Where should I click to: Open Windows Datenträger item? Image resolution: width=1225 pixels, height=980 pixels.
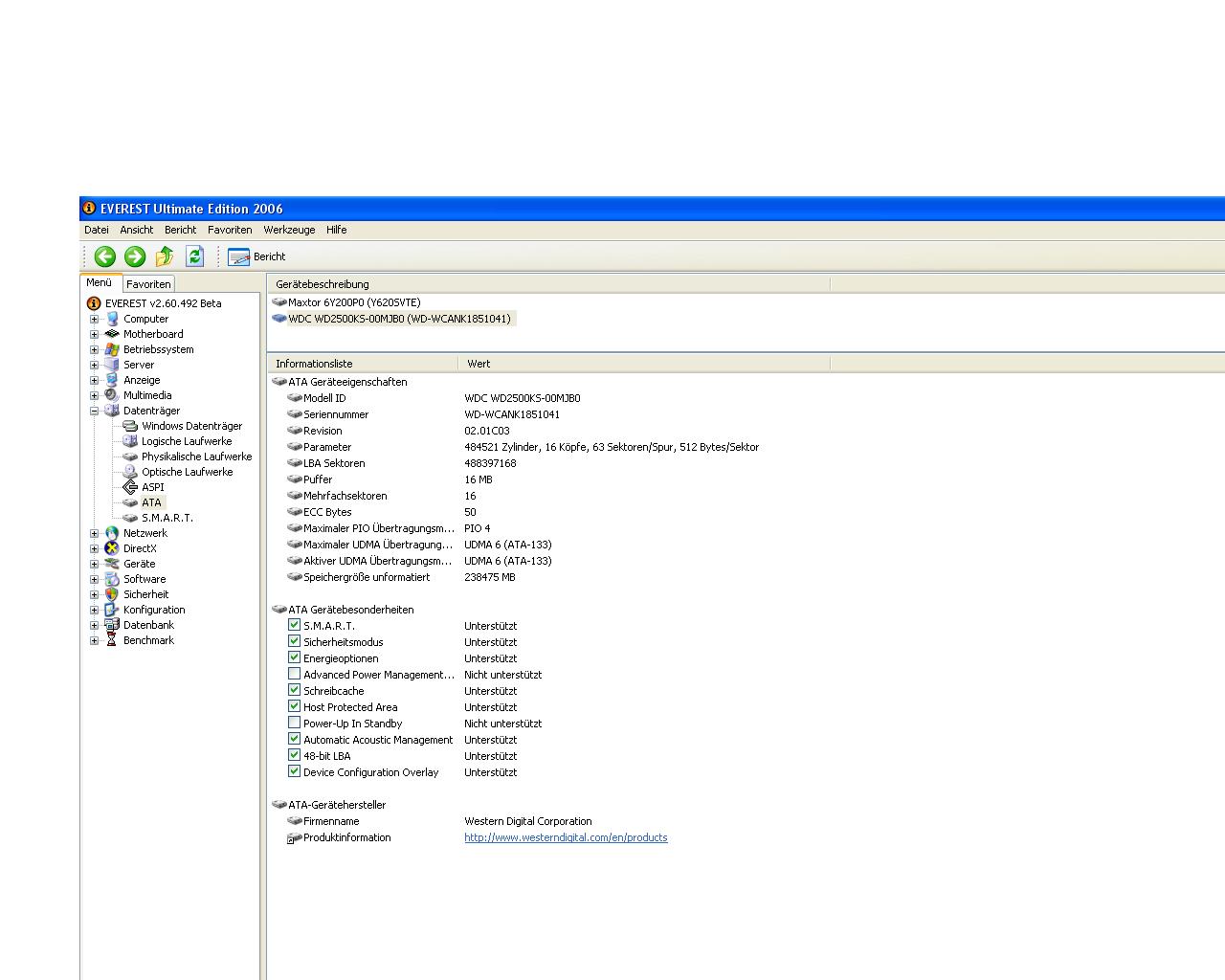(191, 426)
